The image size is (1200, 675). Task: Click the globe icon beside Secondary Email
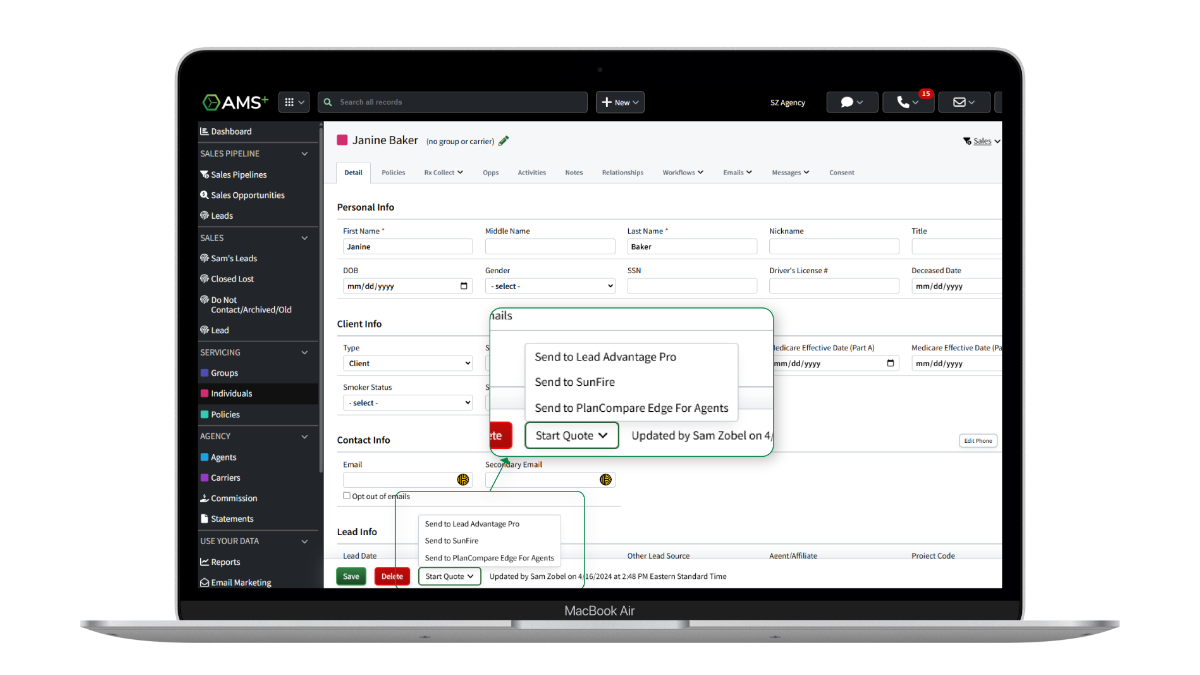(606, 479)
